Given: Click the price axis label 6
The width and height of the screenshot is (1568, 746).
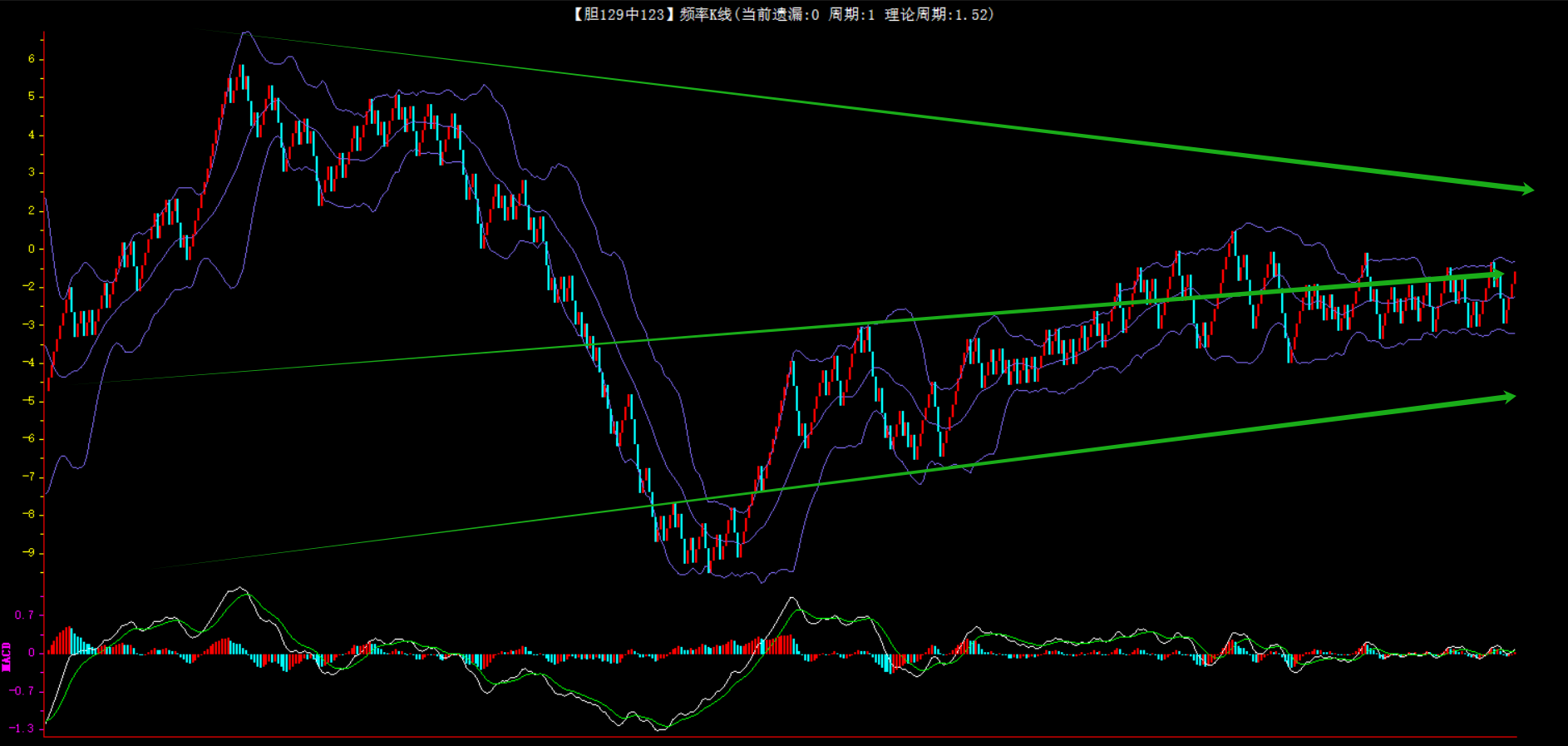Looking at the screenshot, I should click(32, 59).
